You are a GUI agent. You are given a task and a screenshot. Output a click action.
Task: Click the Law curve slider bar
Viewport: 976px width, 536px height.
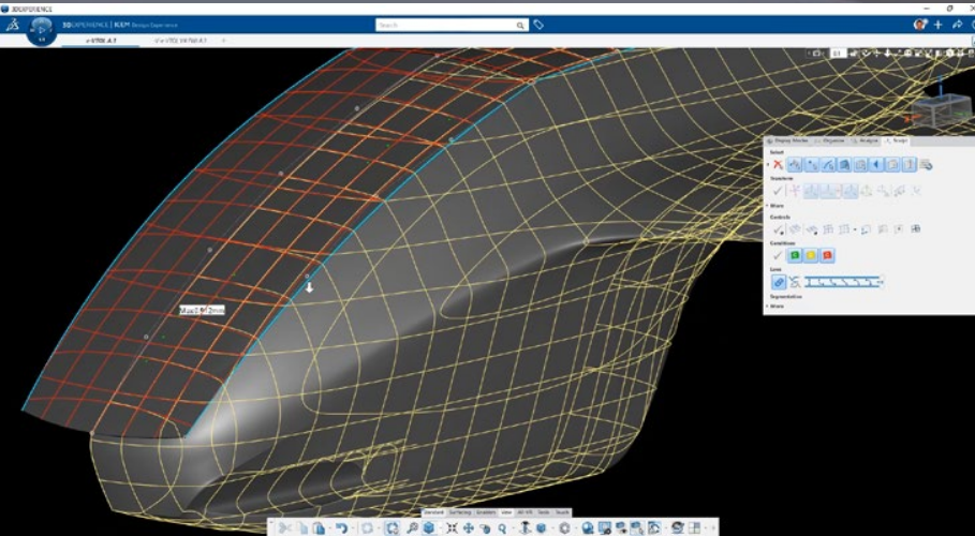click(x=844, y=282)
